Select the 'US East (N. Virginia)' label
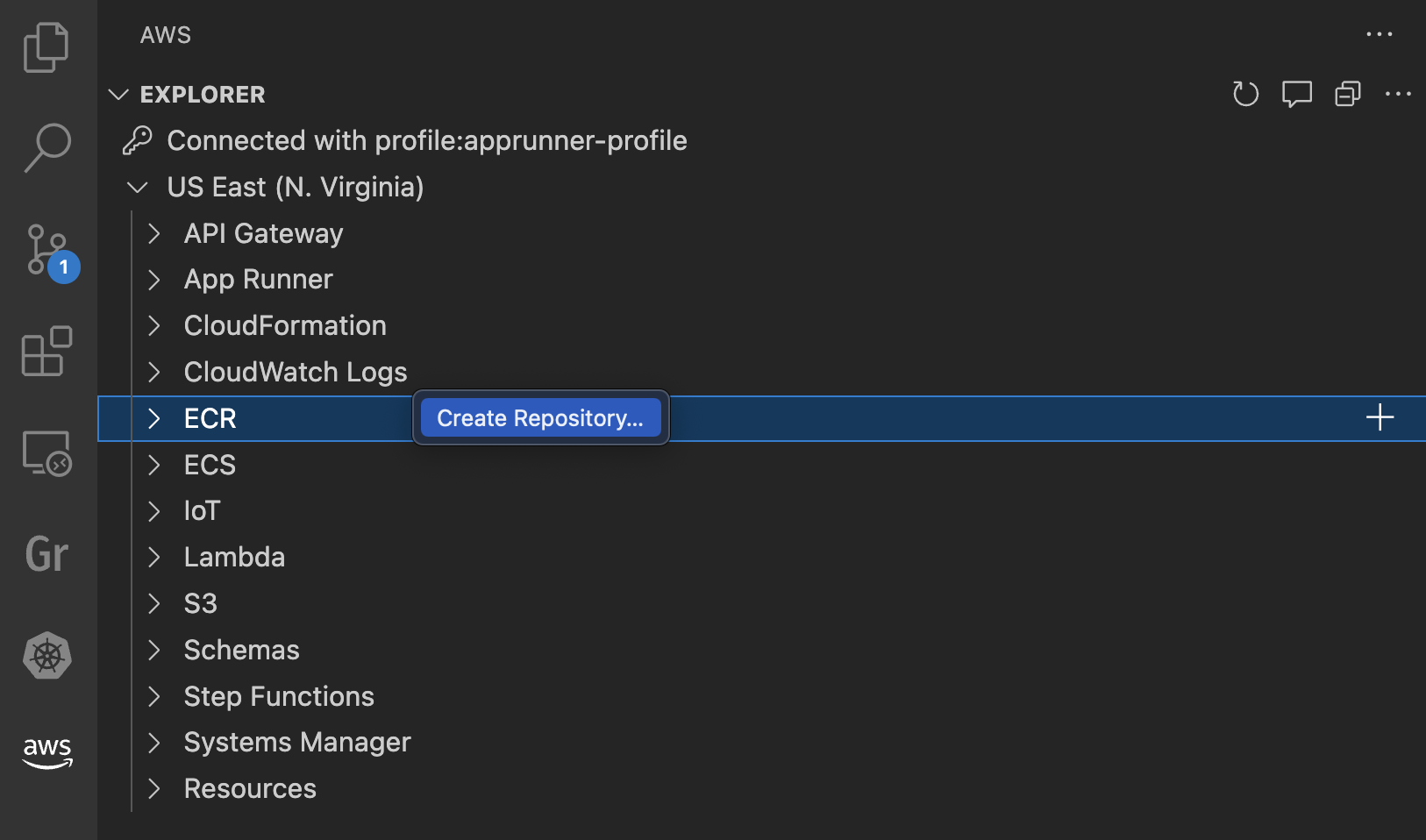The width and height of the screenshot is (1426, 840). pos(296,187)
